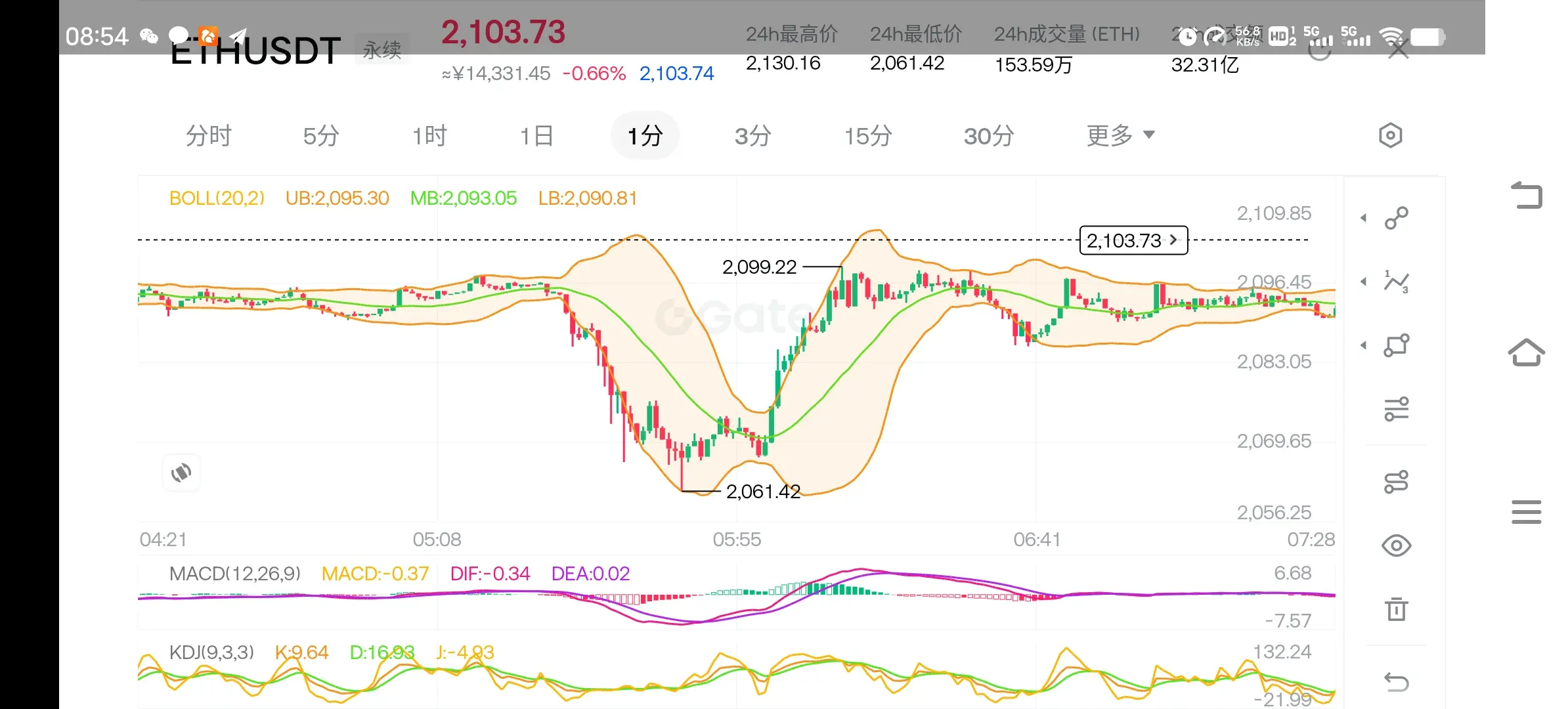Switch to the 1时 timeframe tab
The image size is (1568, 709).
(429, 136)
